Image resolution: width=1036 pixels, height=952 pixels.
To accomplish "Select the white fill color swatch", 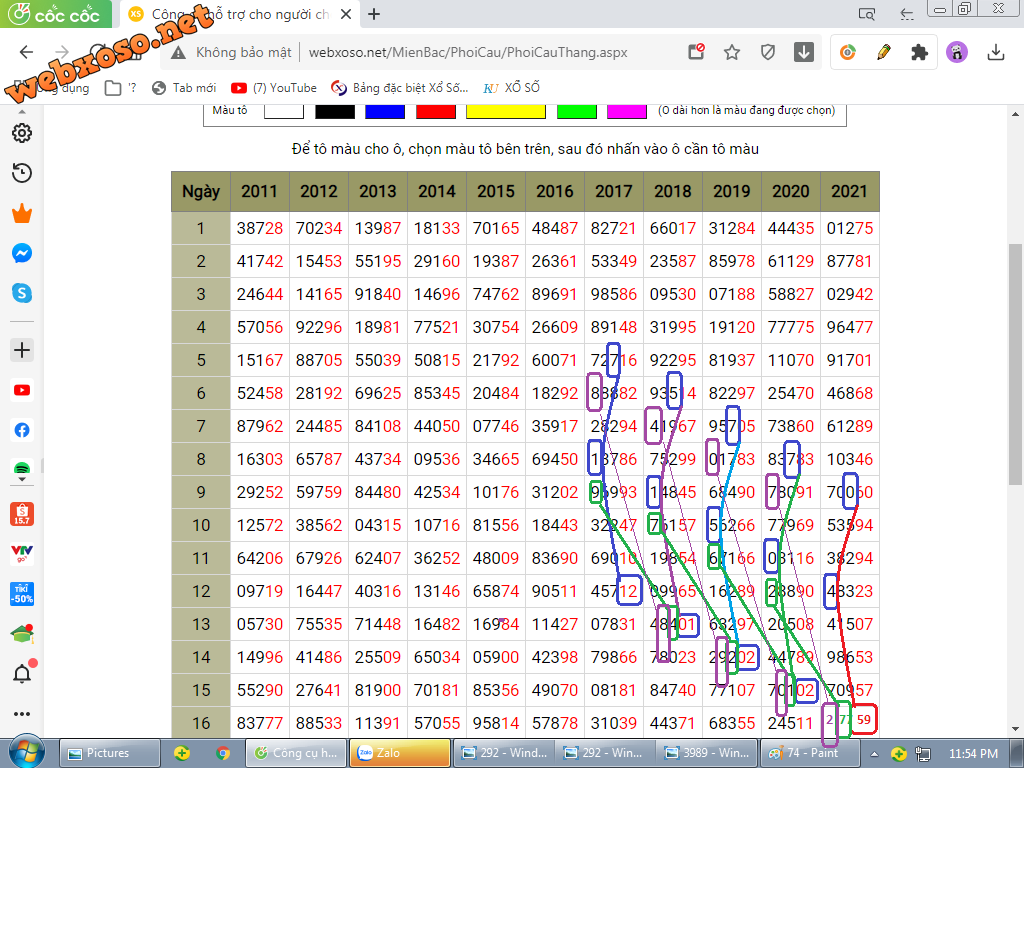I will click(x=284, y=111).
